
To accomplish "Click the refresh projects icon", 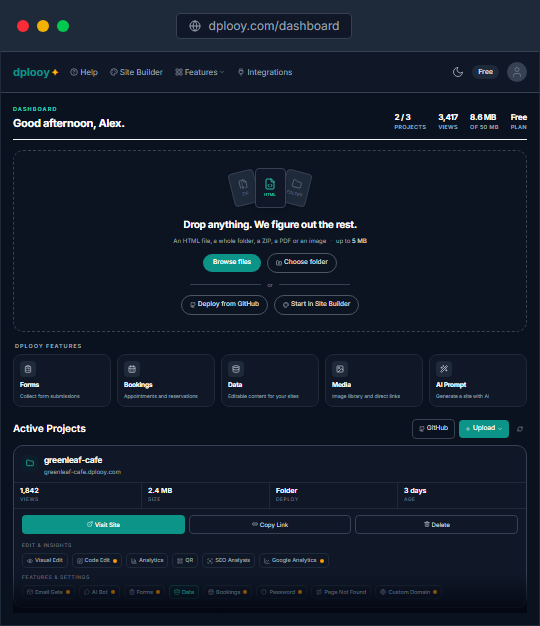I will [x=520, y=429].
